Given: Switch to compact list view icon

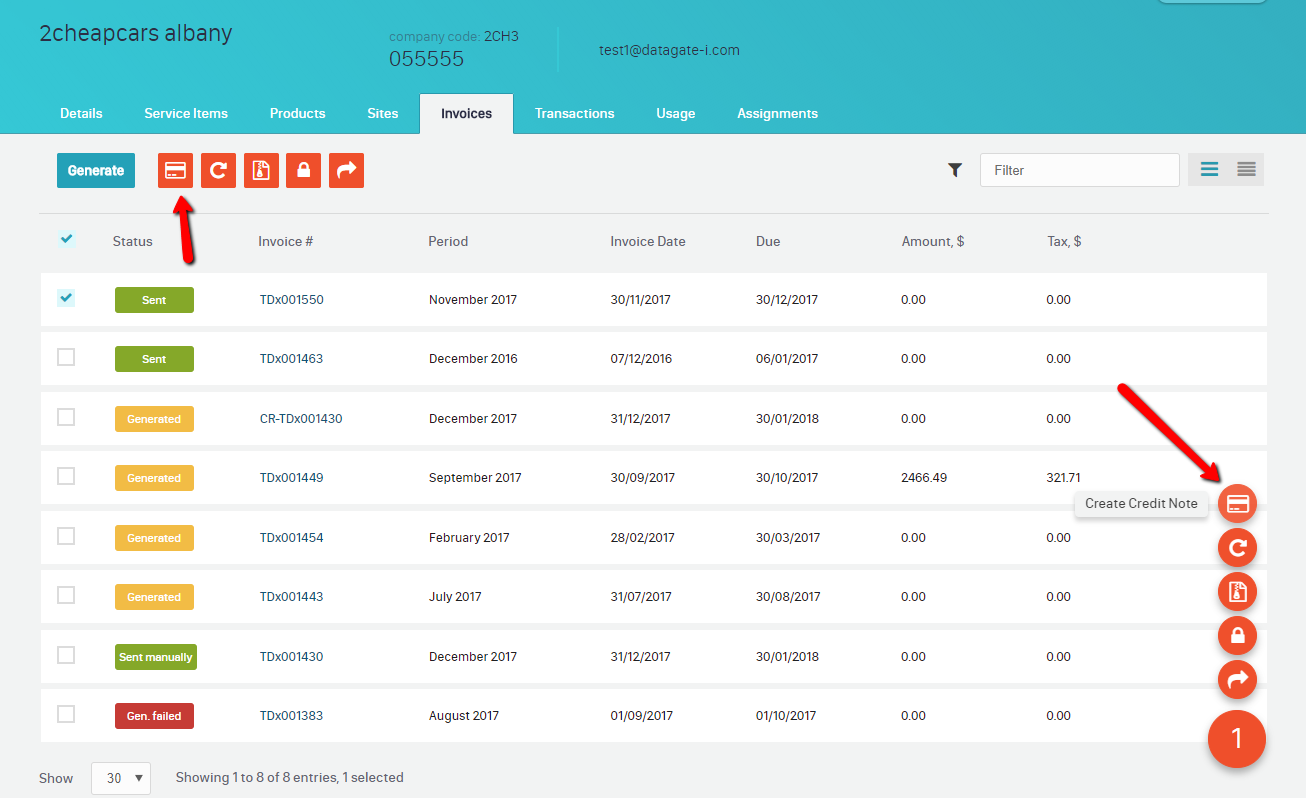Looking at the screenshot, I should [x=1246, y=170].
